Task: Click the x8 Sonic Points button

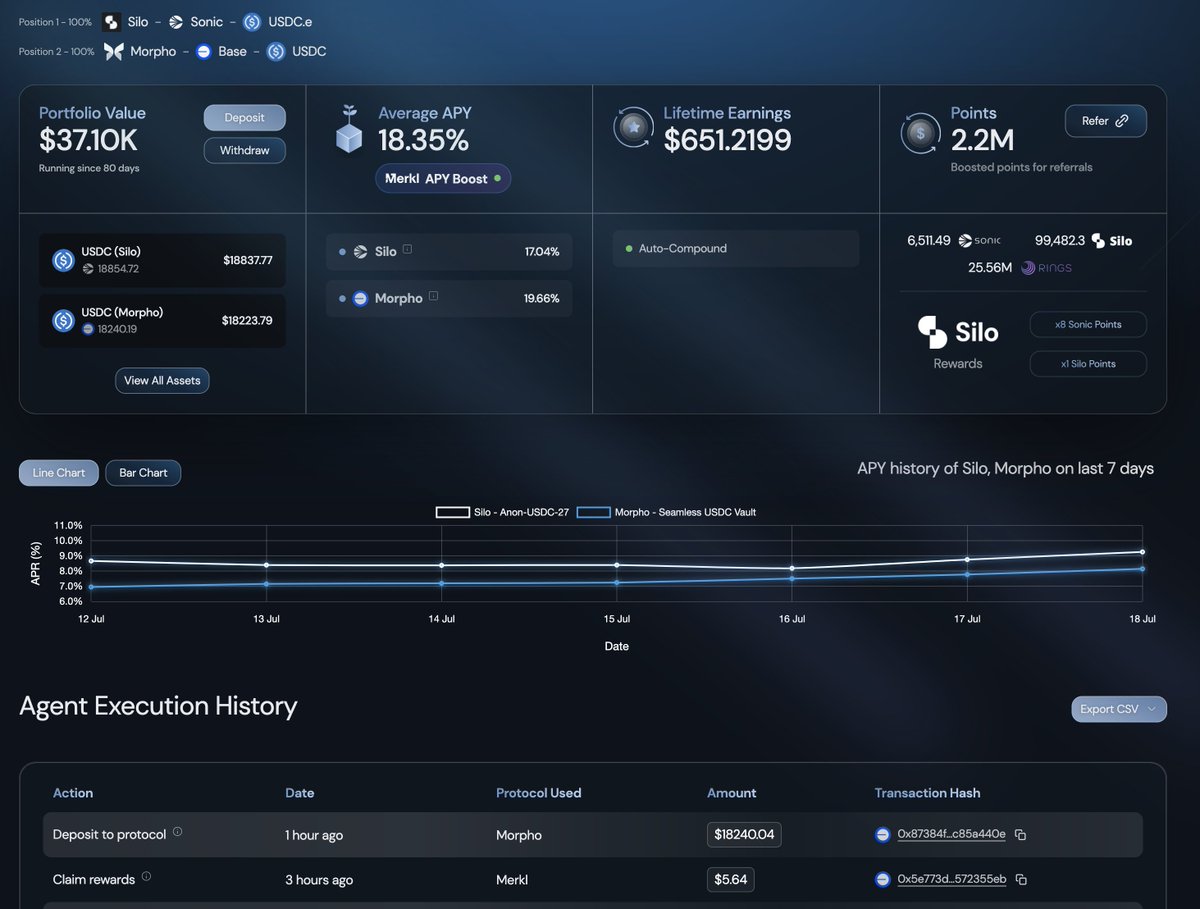Action: click(1088, 325)
